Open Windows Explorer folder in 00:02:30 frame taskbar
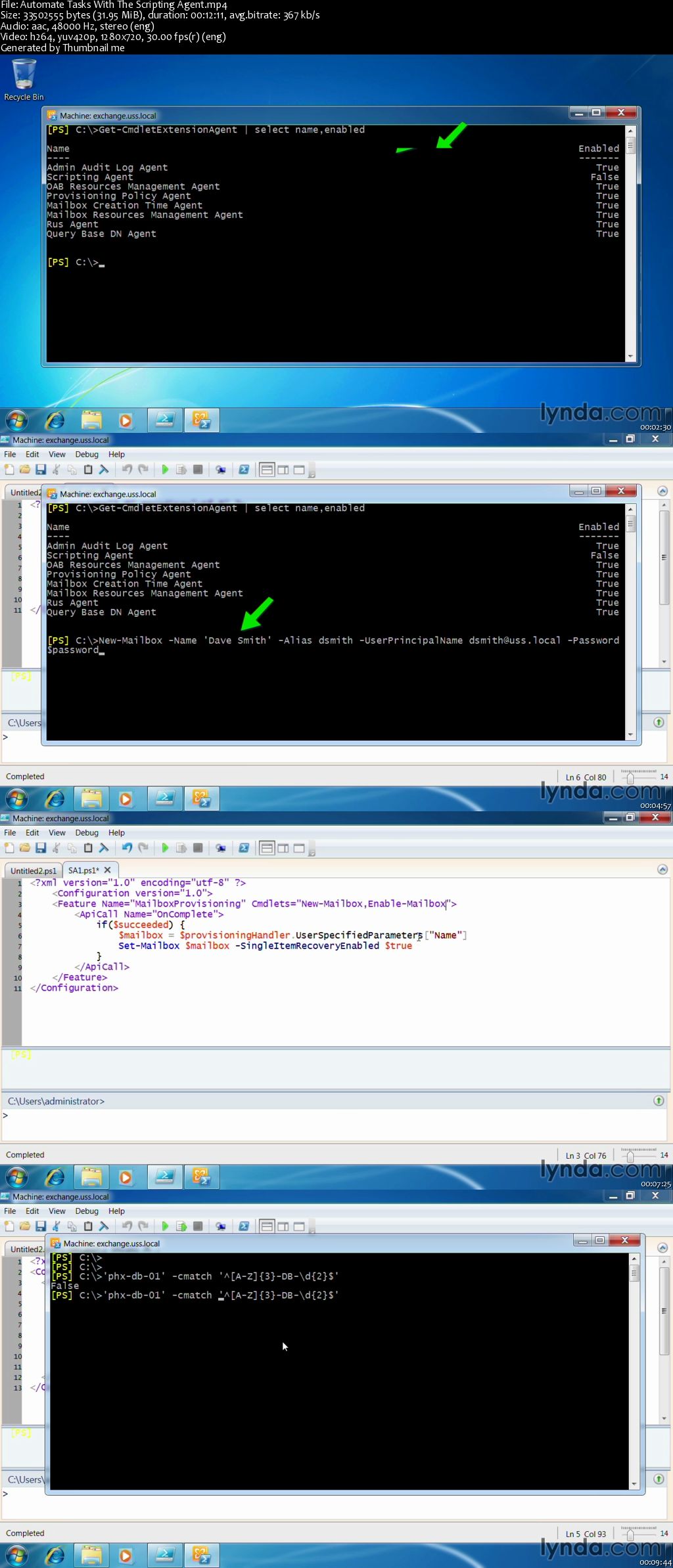Viewport: 673px width, 1568px height. (x=91, y=420)
